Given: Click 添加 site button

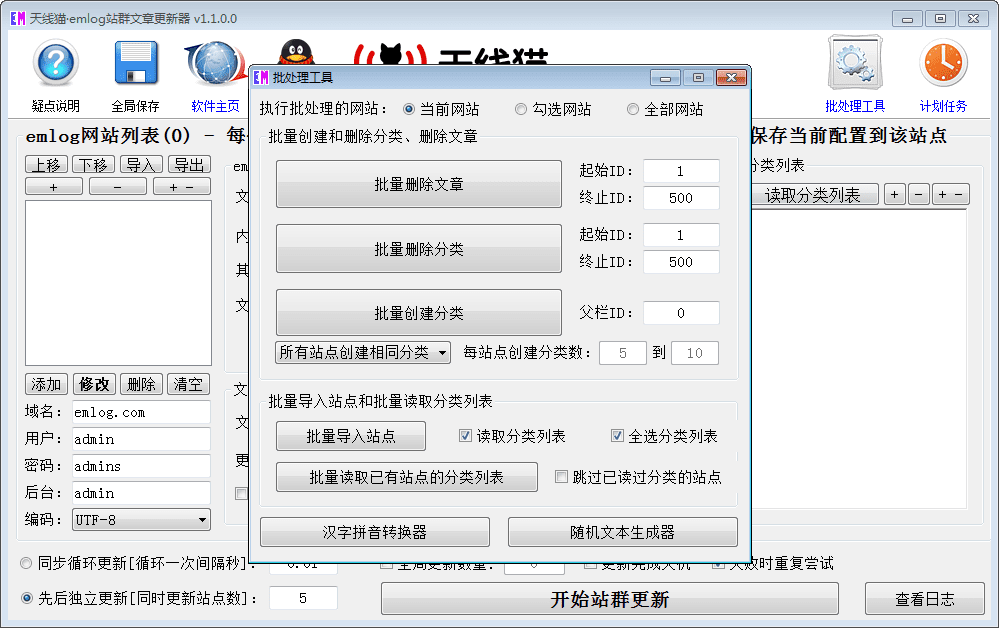Looking at the screenshot, I should click(x=47, y=384).
